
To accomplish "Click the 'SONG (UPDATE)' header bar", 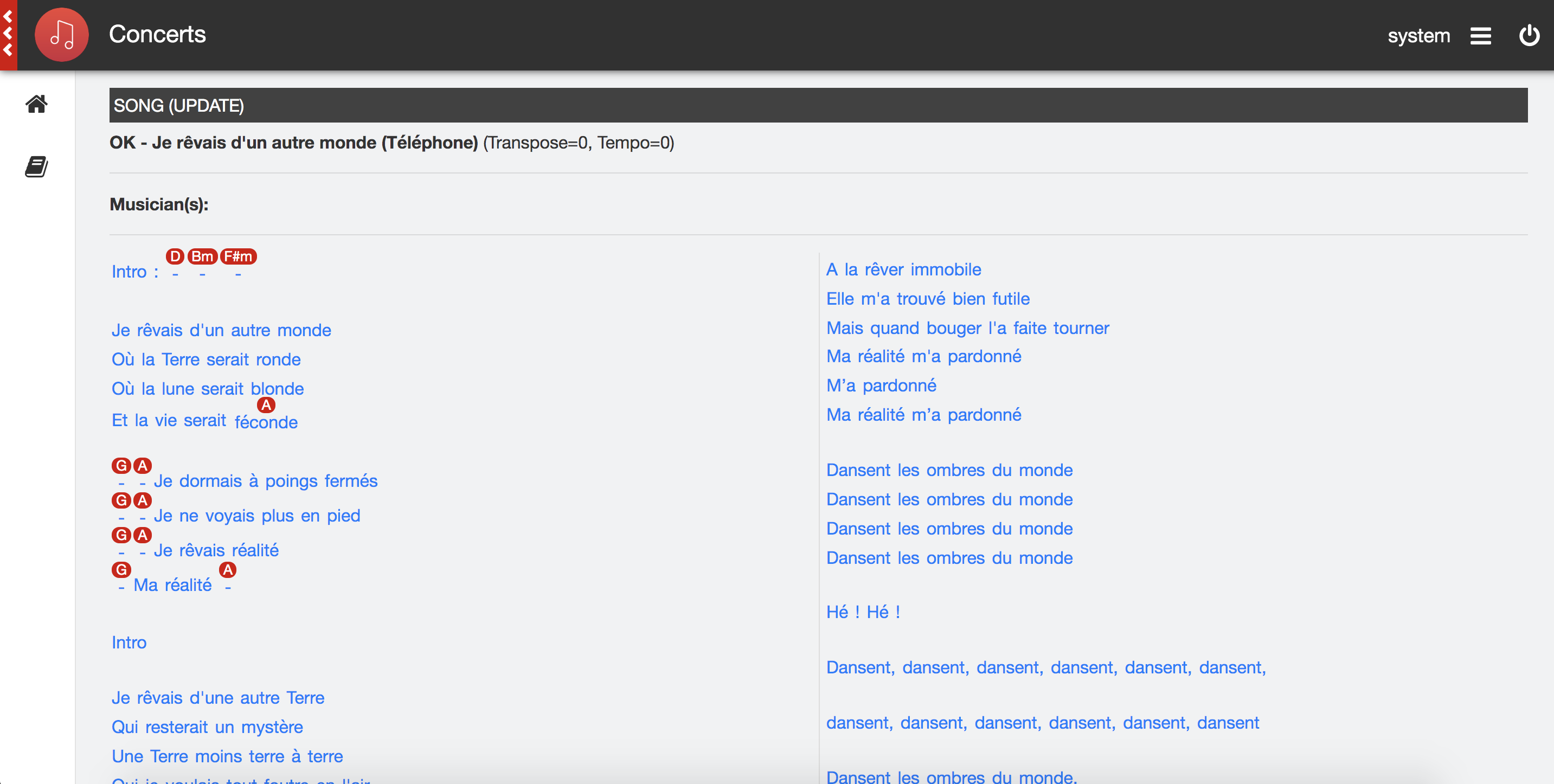I will [x=818, y=105].
